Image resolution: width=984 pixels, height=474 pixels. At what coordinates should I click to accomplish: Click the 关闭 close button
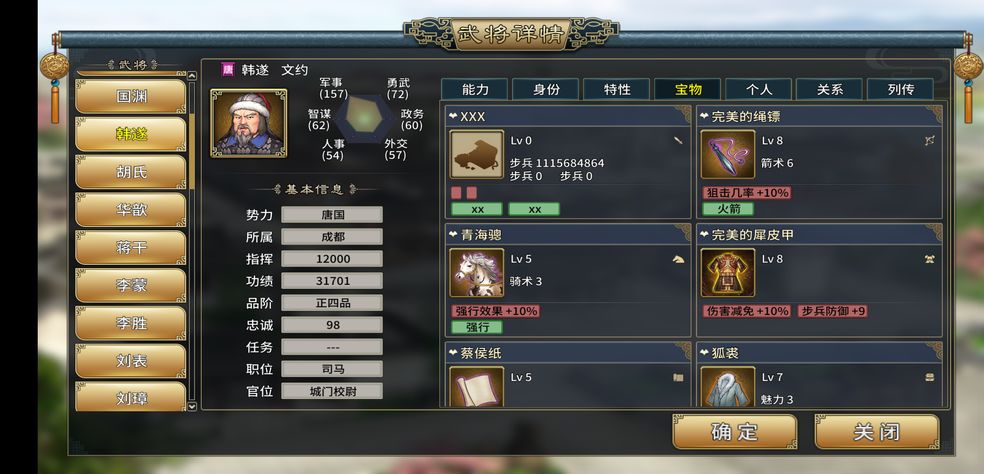coord(877,431)
